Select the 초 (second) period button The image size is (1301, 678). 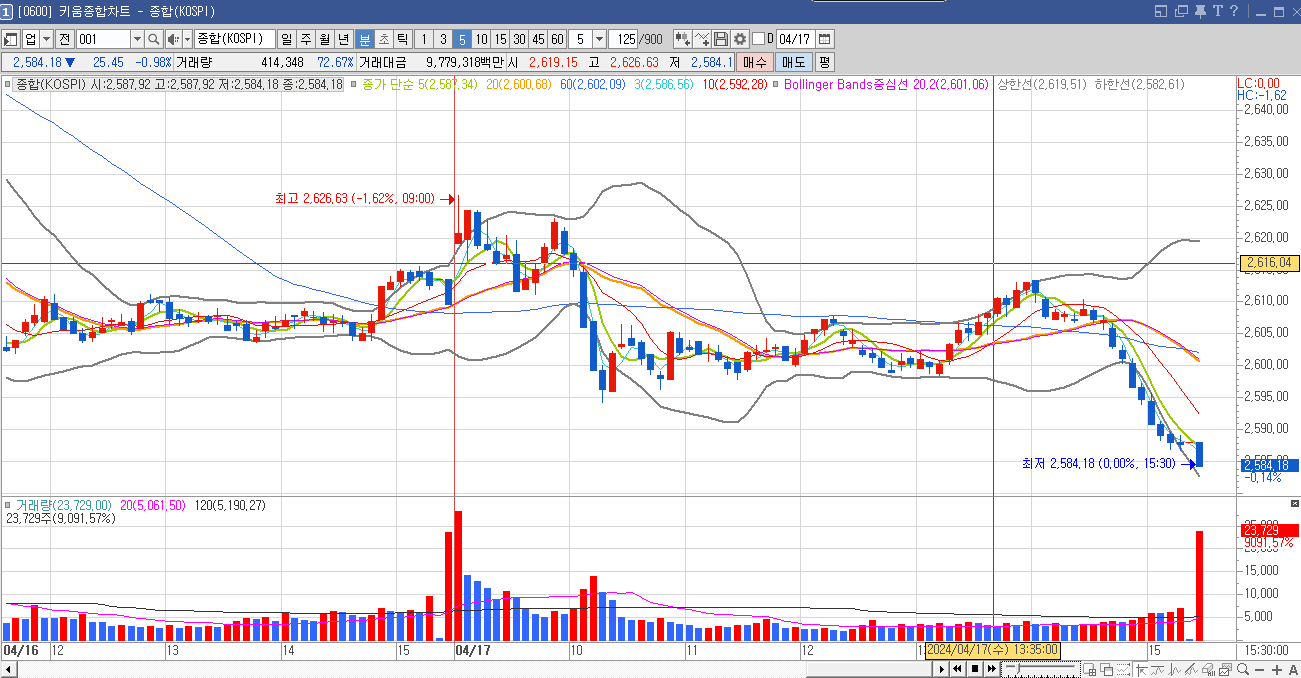click(x=384, y=39)
